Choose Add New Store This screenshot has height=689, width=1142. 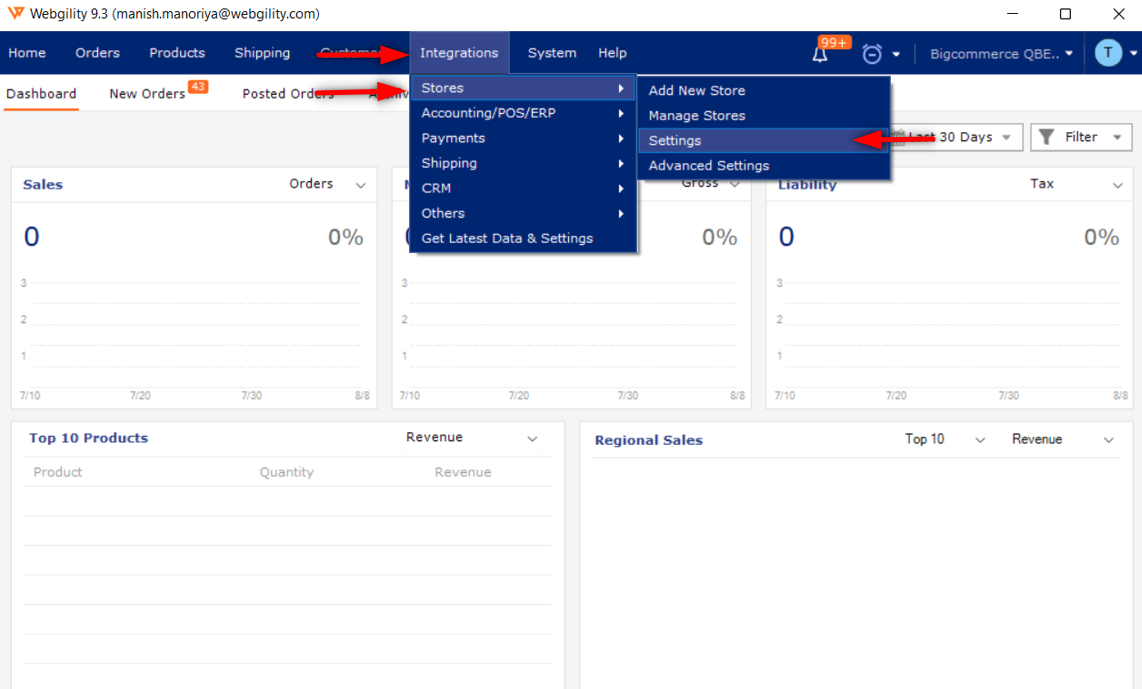pos(764,90)
